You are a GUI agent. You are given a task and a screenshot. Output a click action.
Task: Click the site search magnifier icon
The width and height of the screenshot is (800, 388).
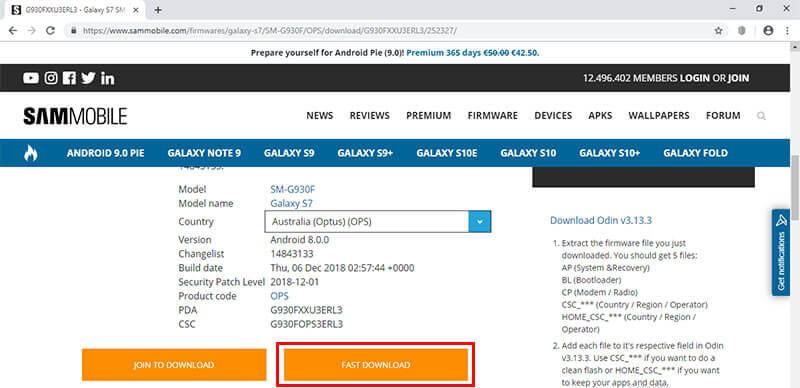coord(761,116)
